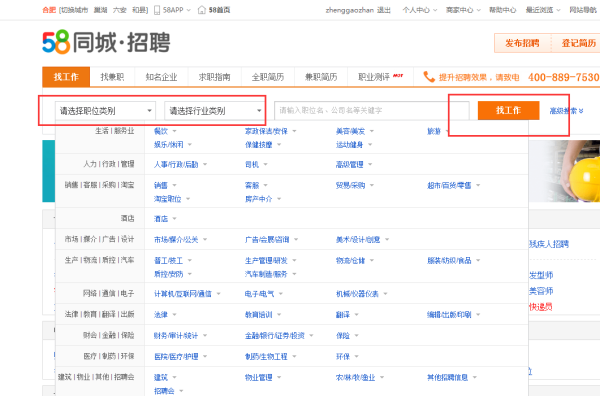Expand the 广告/会展/咨询 category
Screen dimensions: 600x396
[271, 240]
